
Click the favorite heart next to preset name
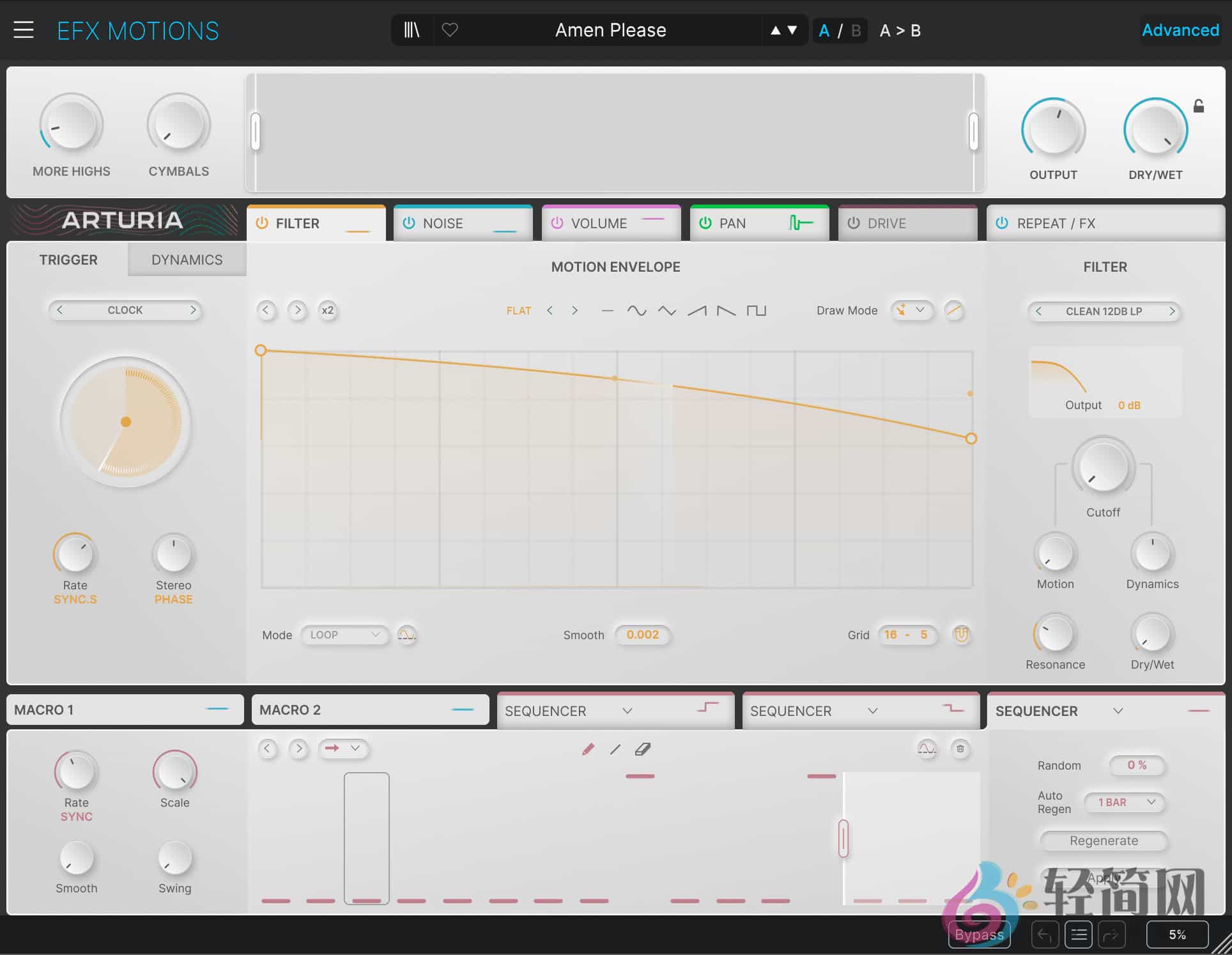(450, 30)
